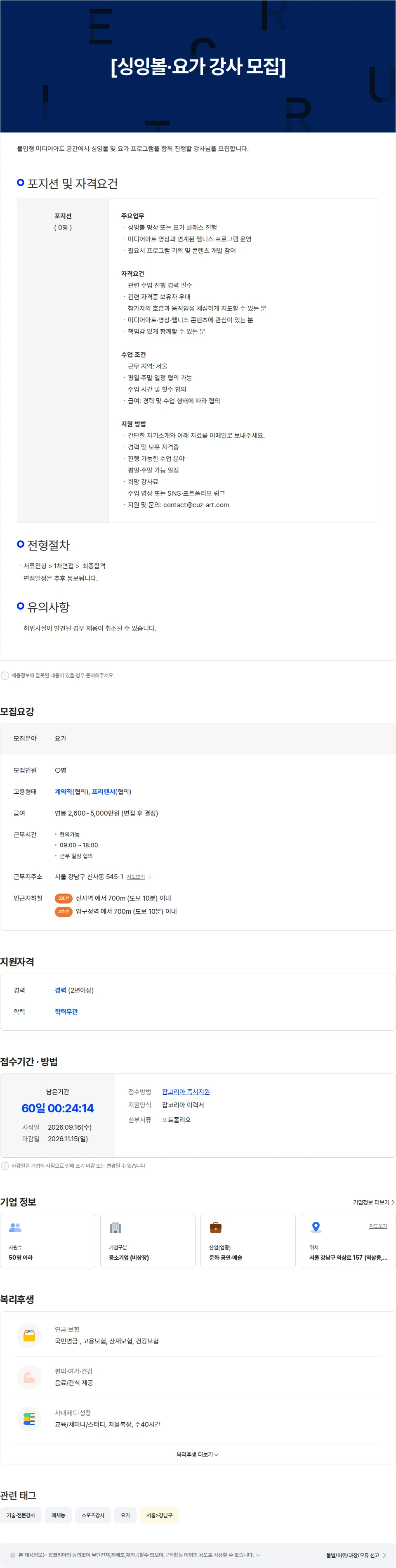
Task: Click the 계약직 employment type link
Action: pyautogui.click(x=63, y=791)
